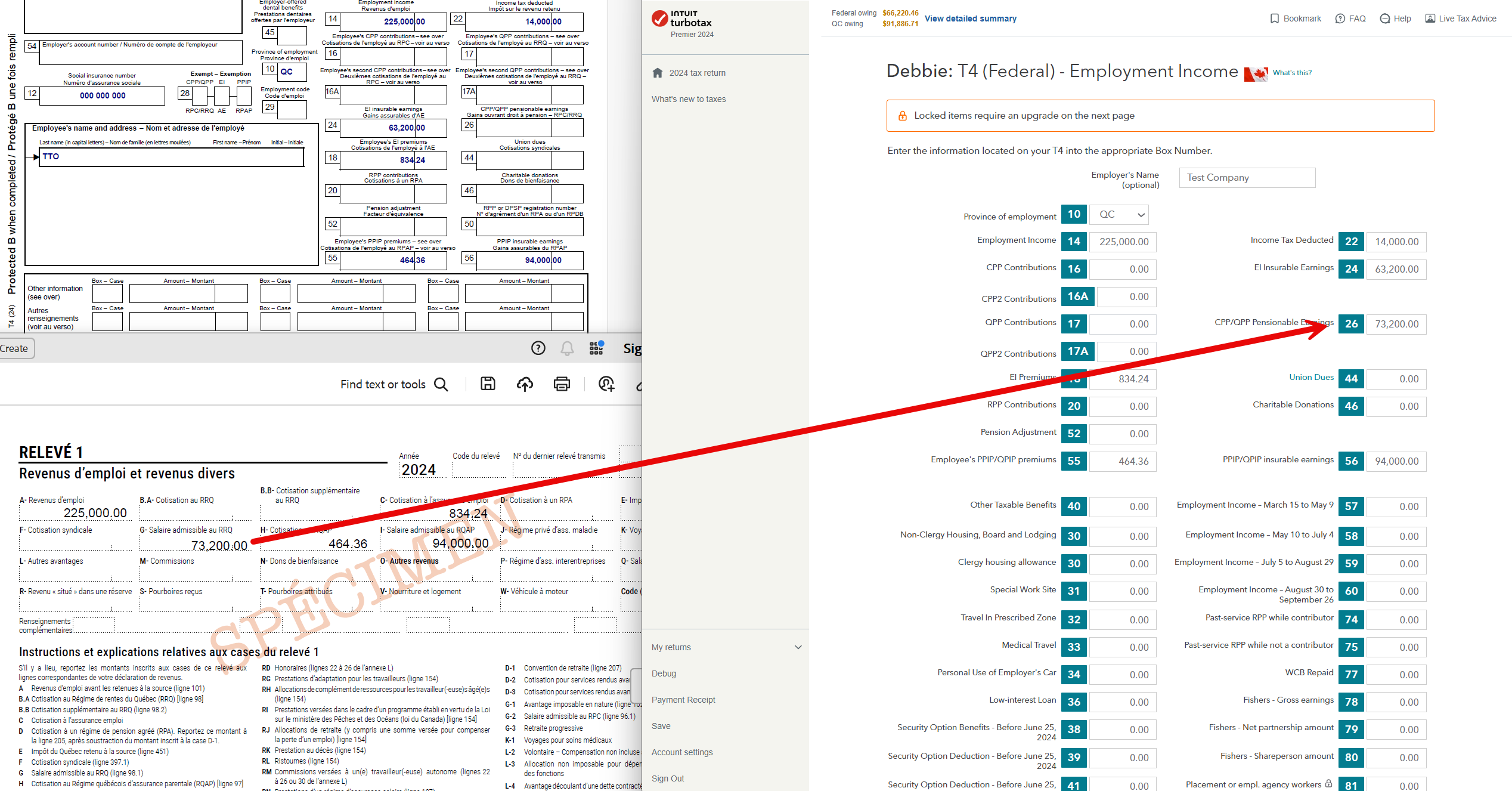Image resolution: width=1512 pixels, height=791 pixels.
Task: Click the Bookmark icon in the top bar
Action: pyautogui.click(x=1275, y=18)
